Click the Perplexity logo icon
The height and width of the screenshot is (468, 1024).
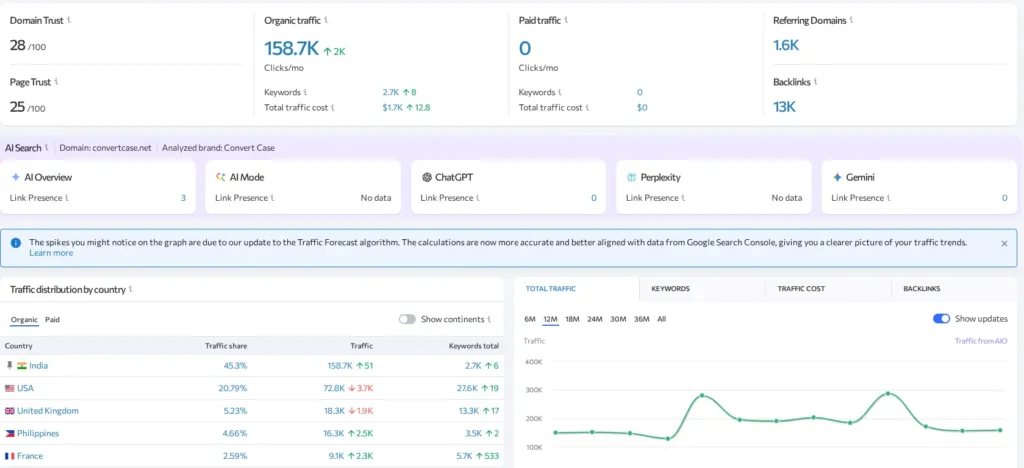coord(632,177)
